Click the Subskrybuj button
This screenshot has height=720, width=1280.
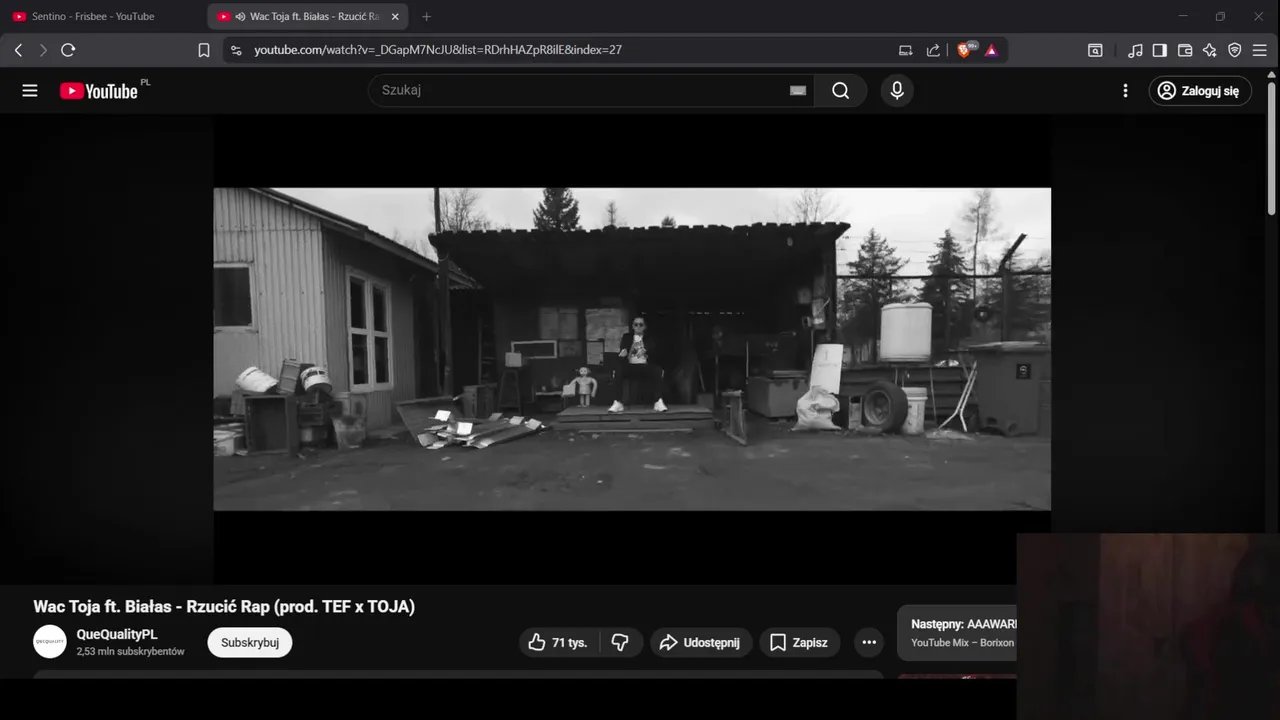[x=250, y=642]
